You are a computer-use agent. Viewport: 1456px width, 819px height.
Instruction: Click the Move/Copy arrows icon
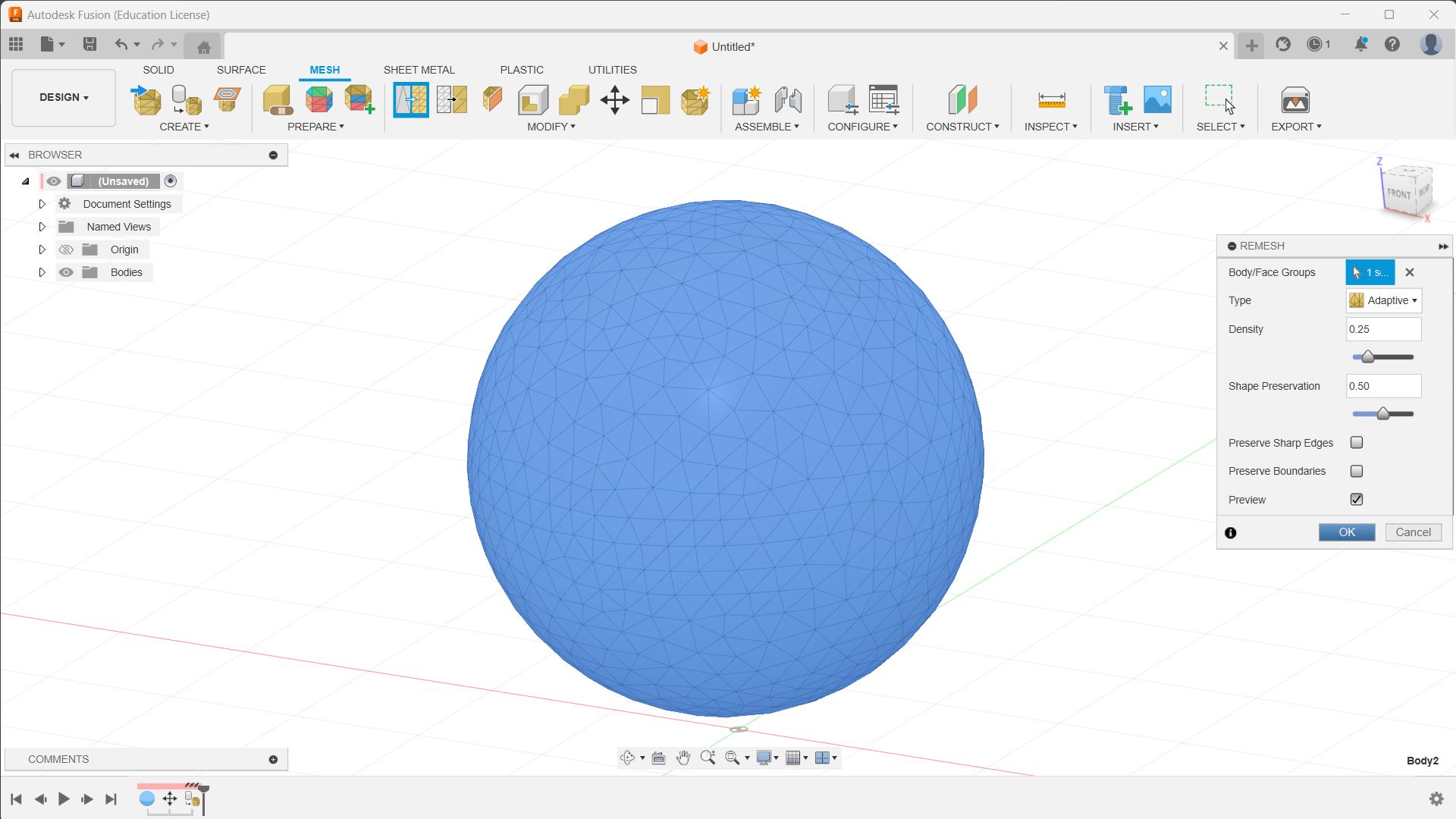point(614,100)
